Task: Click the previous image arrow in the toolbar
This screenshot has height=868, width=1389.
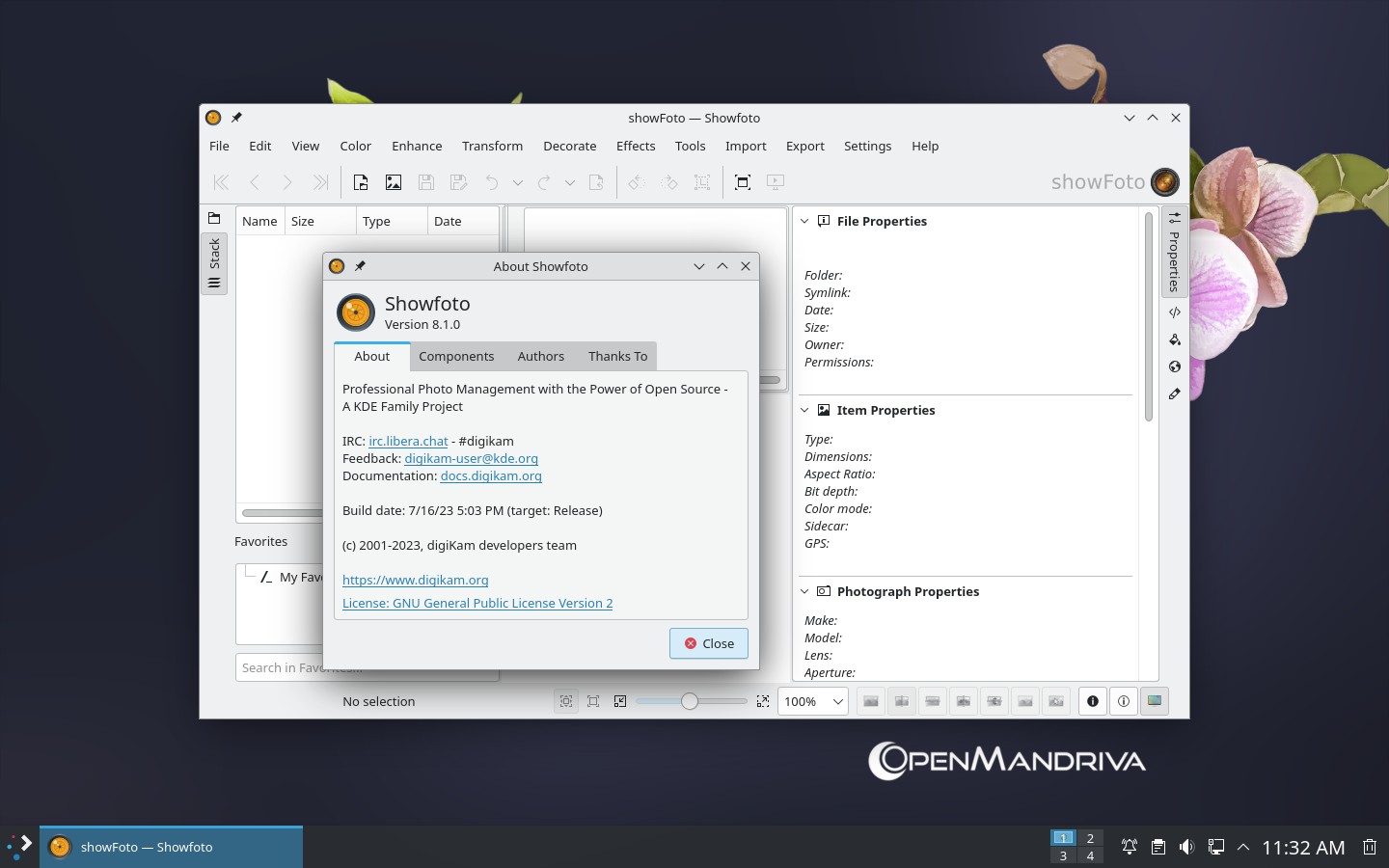Action: pos(255,182)
